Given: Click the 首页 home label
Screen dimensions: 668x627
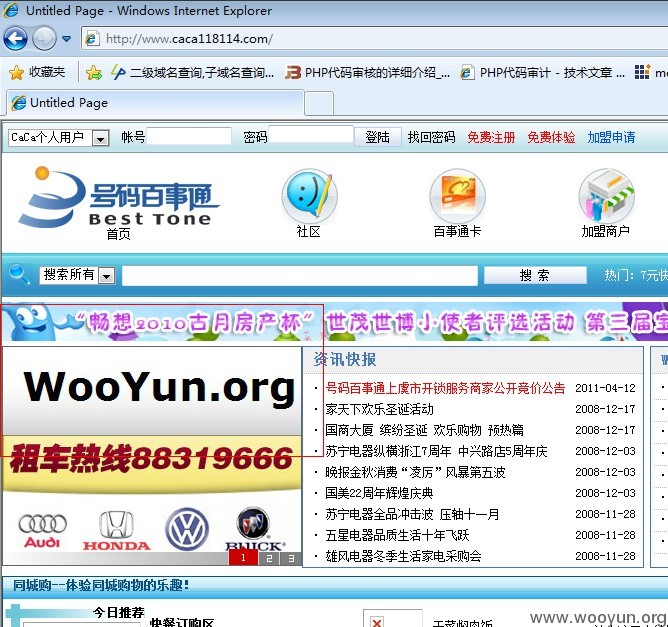Looking at the screenshot, I should coord(118,234).
